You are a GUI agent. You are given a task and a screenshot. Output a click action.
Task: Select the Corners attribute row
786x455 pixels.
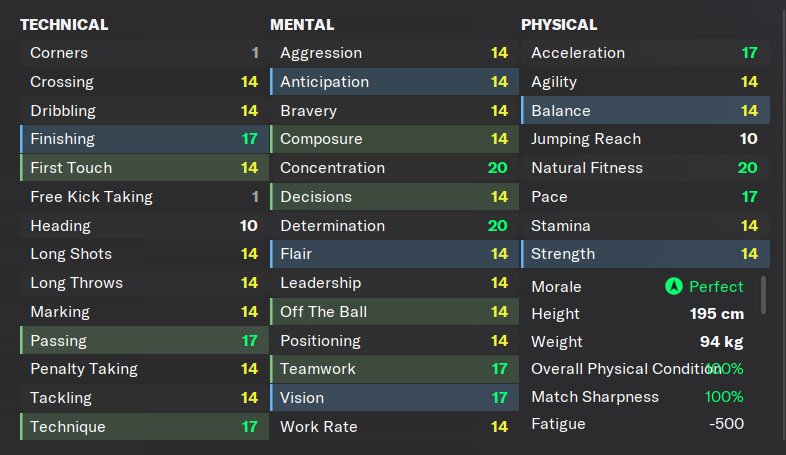(x=144, y=53)
